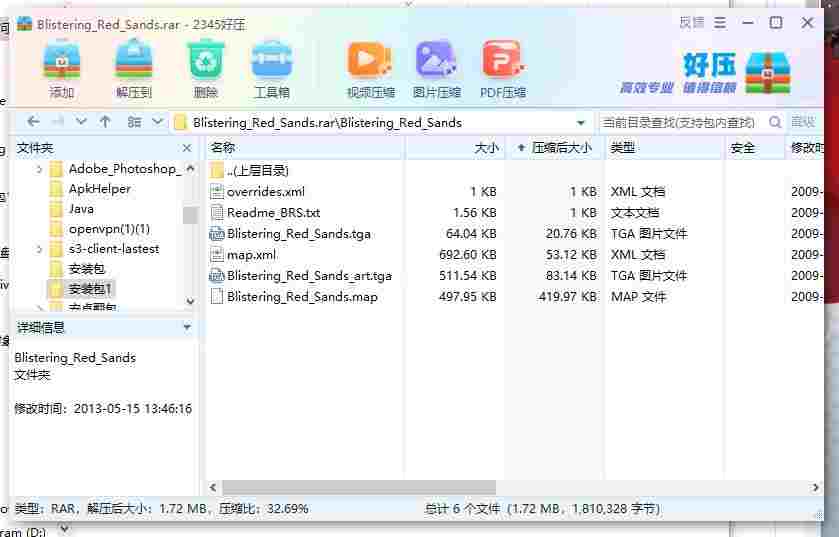Click the 419.97 KB compressed size cell
The width and height of the screenshot is (839, 537).
pyautogui.click(x=567, y=296)
